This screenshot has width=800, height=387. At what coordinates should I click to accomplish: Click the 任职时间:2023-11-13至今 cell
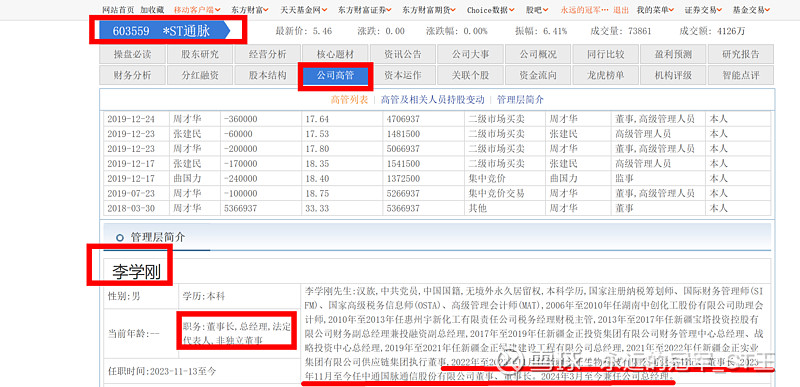pos(202,371)
